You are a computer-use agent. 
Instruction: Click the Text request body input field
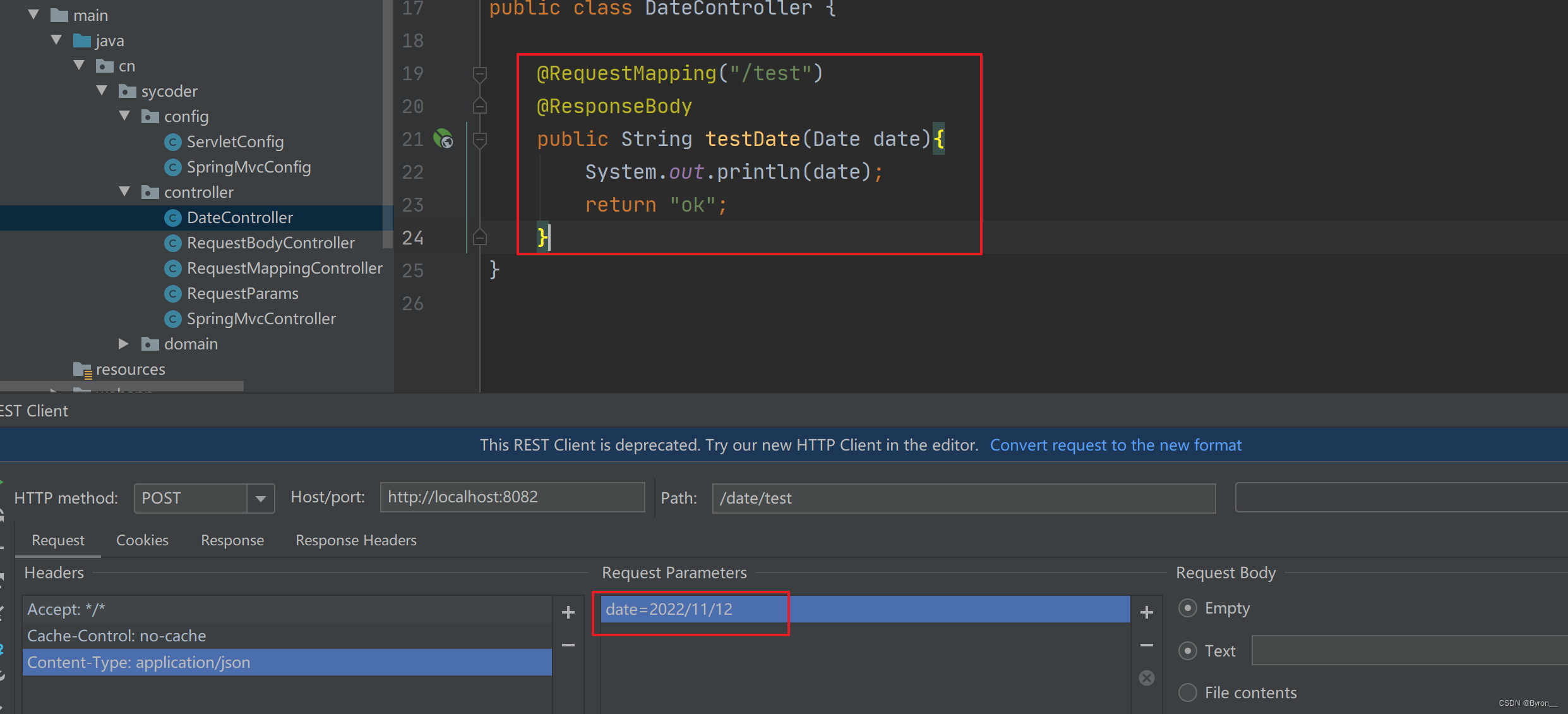1409,651
